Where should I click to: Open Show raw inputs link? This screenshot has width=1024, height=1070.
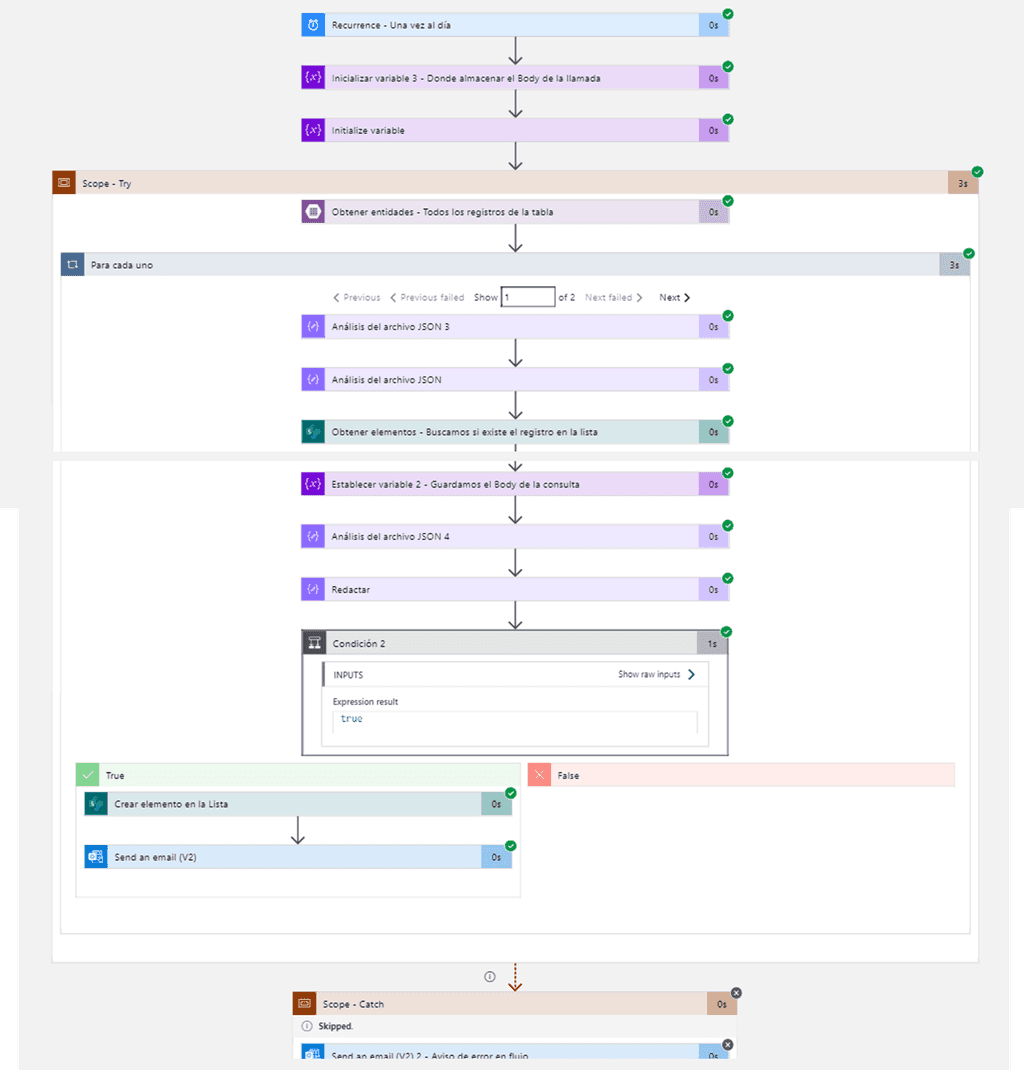coord(656,674)
